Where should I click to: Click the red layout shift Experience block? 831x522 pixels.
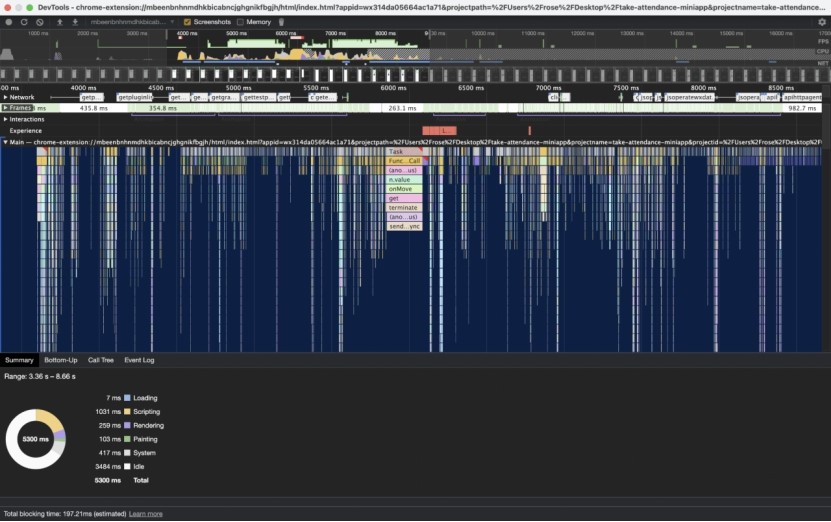click(x=439, y=130)
